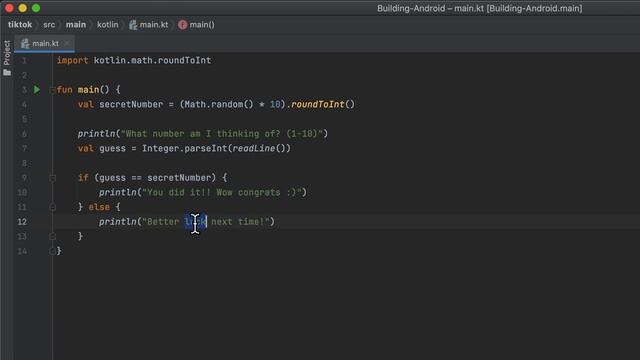Click the window title Building-Android text
The image size is (640, 360).
click(480, 8)
